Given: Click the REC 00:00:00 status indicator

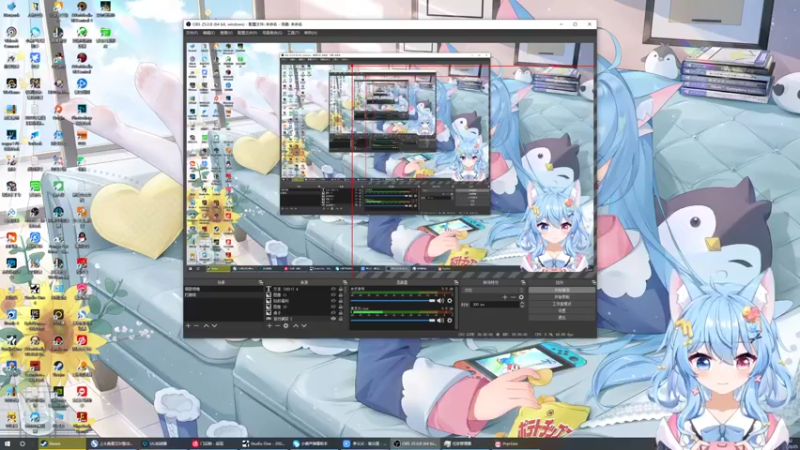Looking at the screenshot, I should [x=514, y=335].
